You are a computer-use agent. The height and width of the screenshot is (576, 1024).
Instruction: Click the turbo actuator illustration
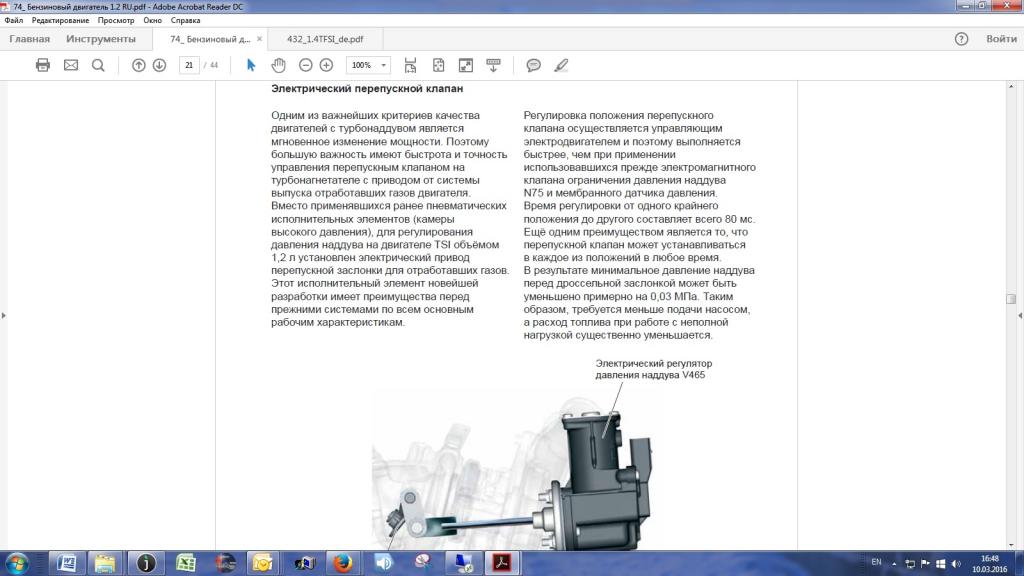[513, 470]
